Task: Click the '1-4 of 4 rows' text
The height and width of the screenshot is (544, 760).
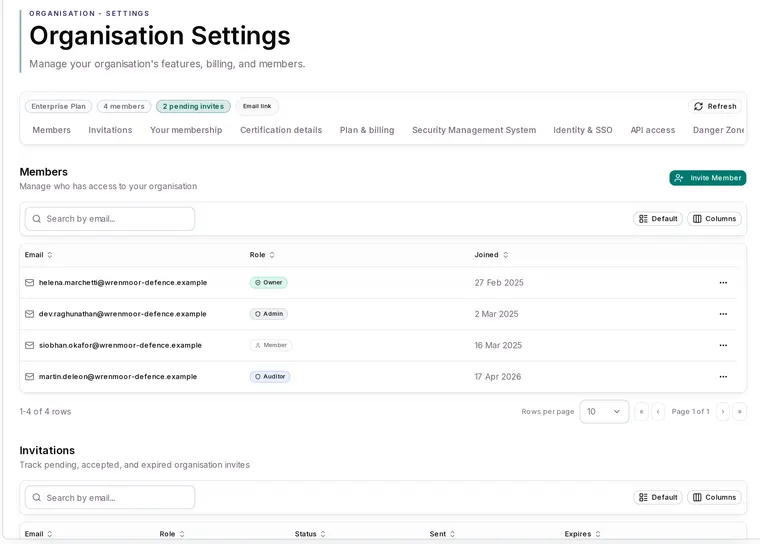Action: tap(46, 412)
